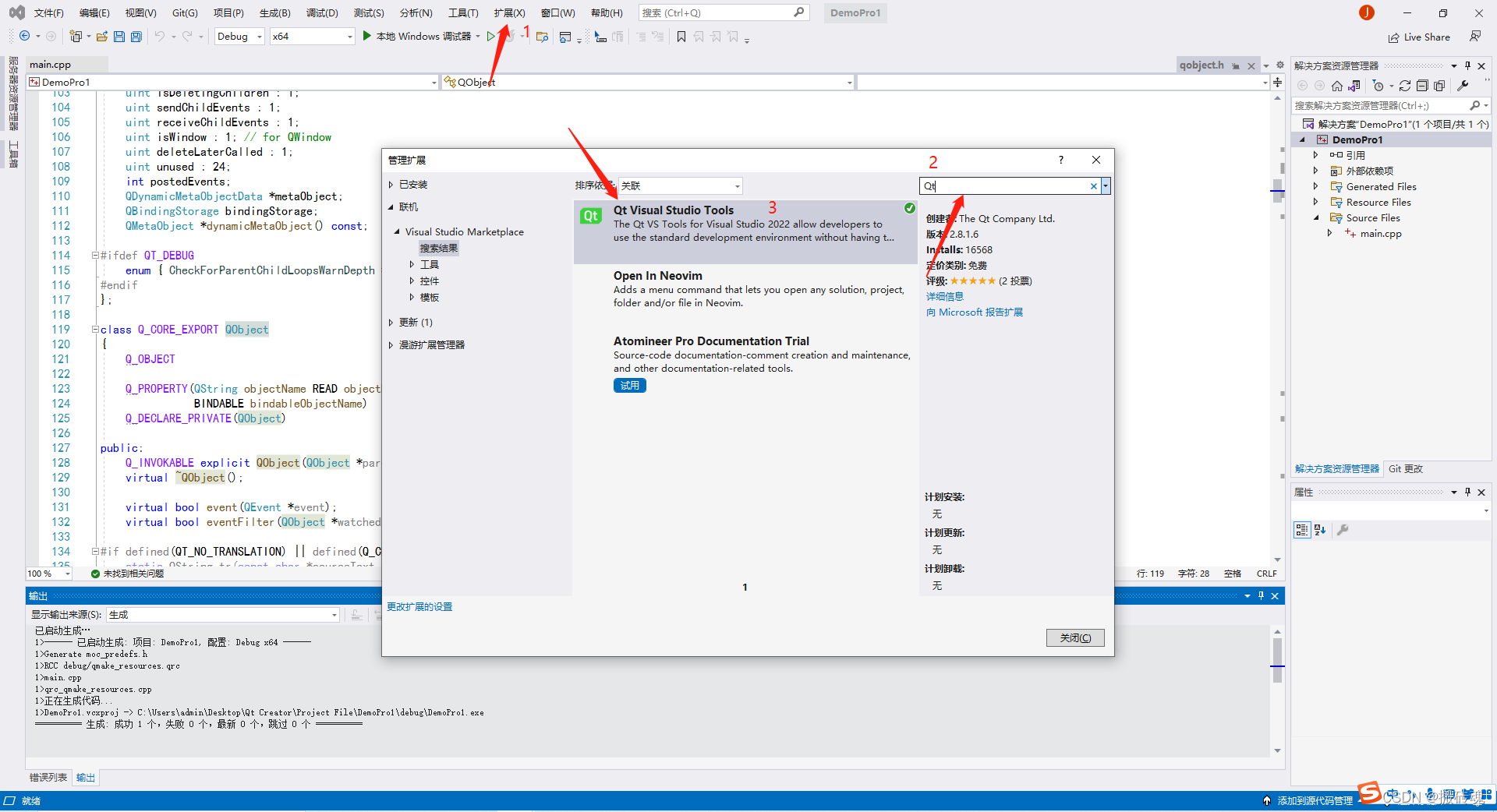Click the Undo arrow in the toolbar
The width and height of the screenshot is (1497, 812).
(160, 37)
